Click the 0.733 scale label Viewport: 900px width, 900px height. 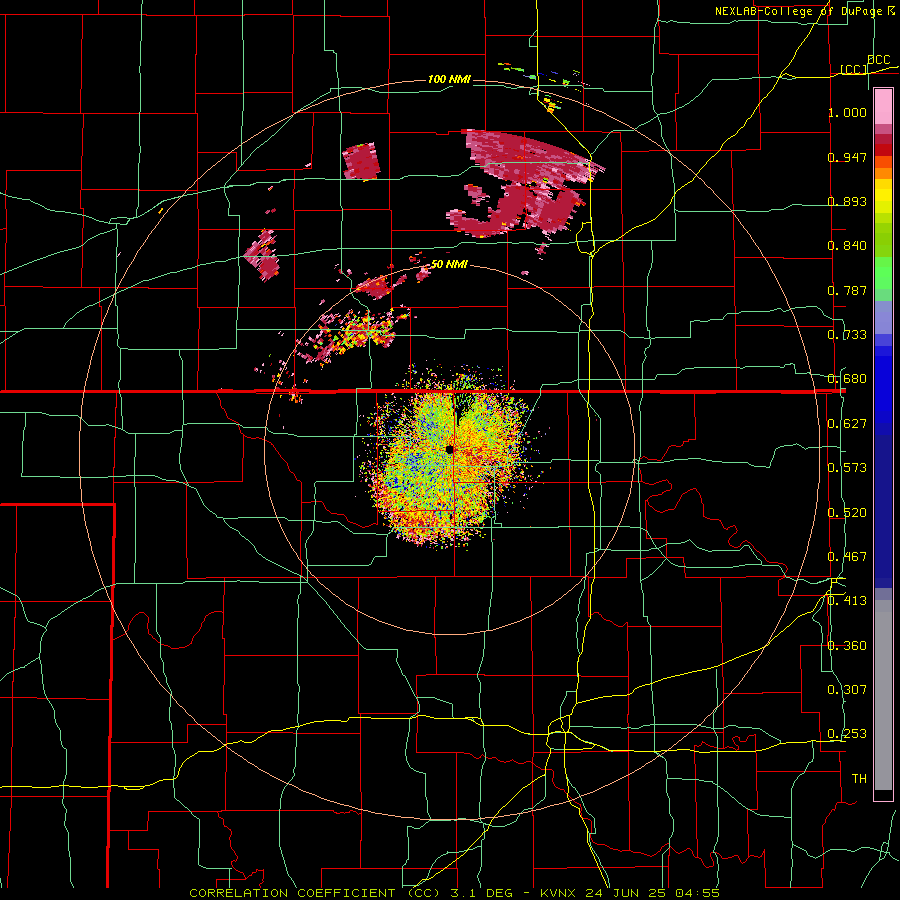click(847, 335)
